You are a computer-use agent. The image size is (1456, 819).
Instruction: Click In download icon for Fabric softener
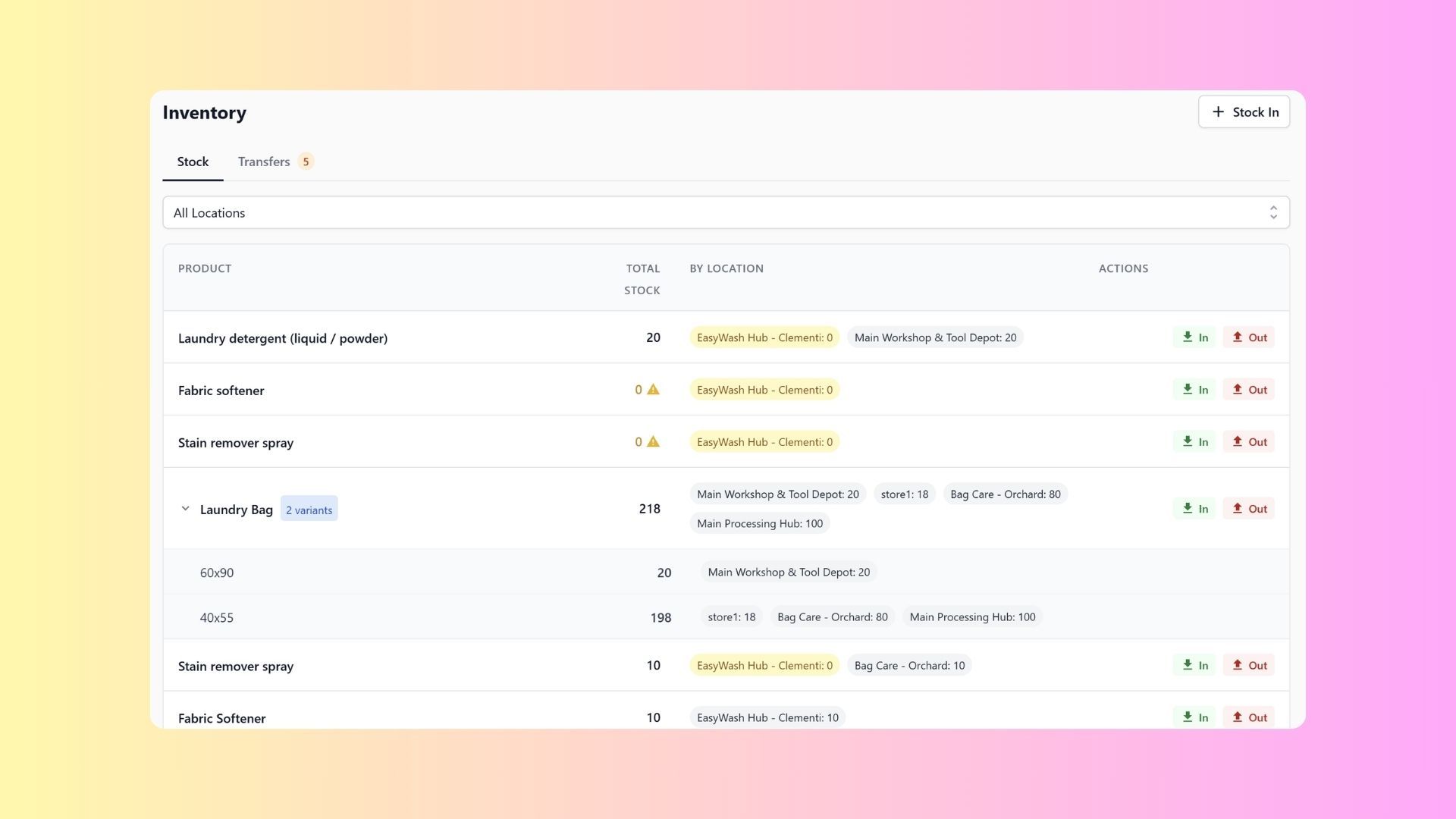click(1188, 390)
